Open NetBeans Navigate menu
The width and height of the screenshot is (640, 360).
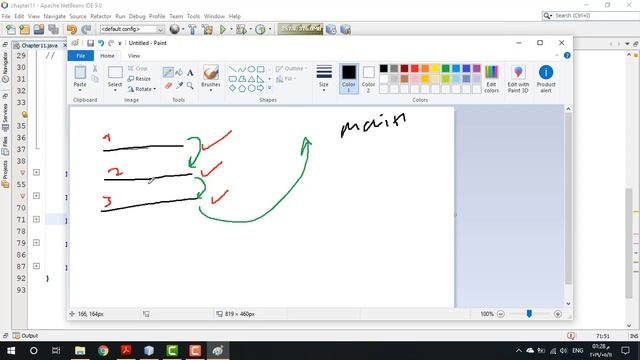(55, 16)
